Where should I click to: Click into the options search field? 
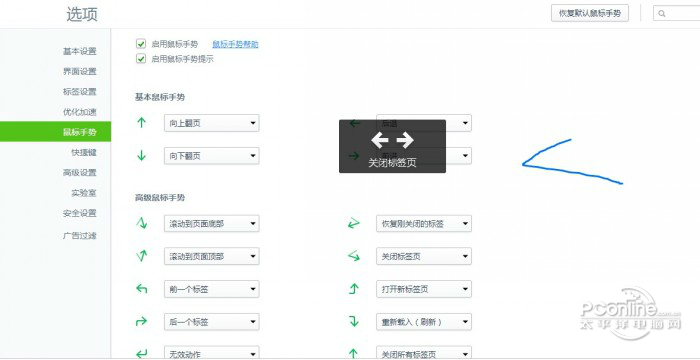click(676, 13)
